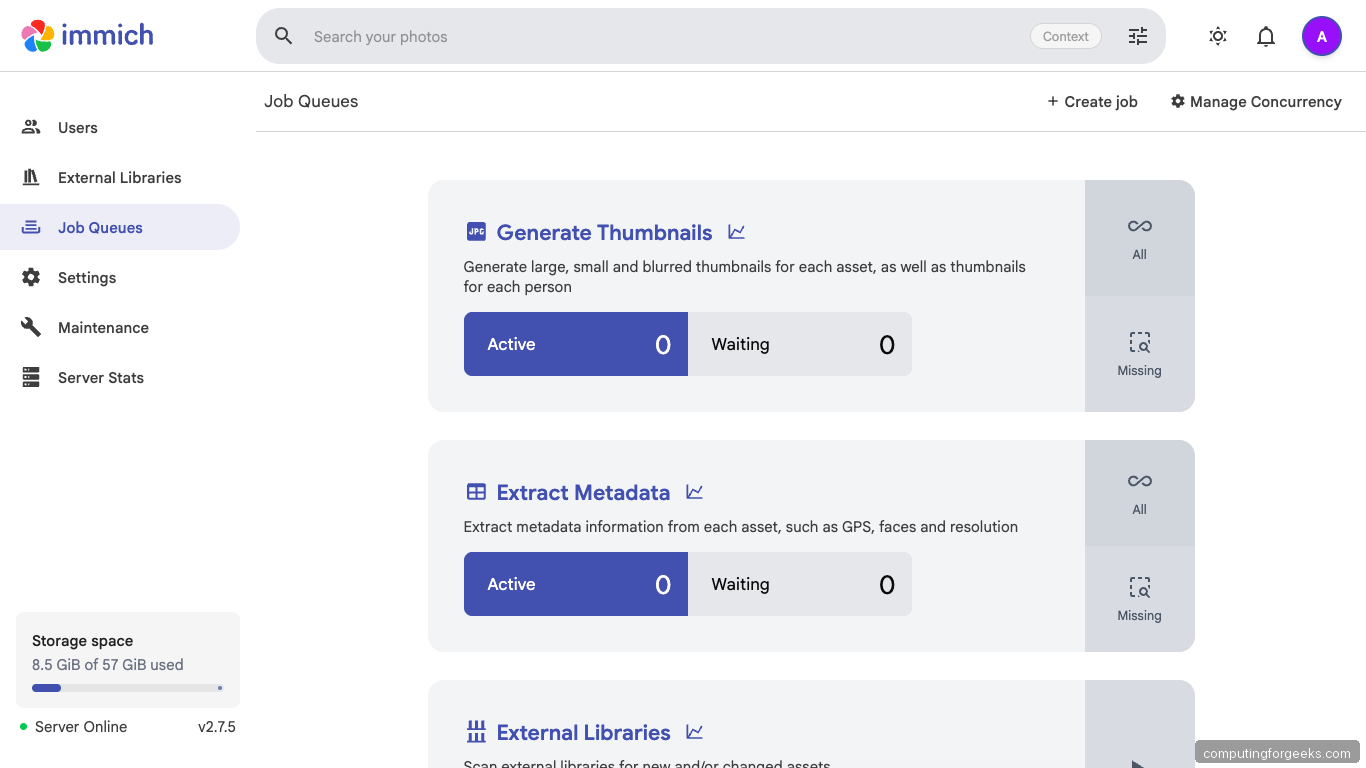Open the External Libraries statistics graph icon
The height and width of the screenshot is (768, 1366).
coord(694,731)
